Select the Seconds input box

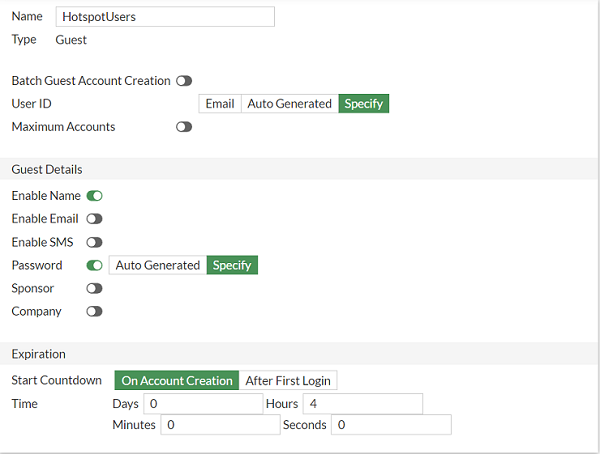click(391, 425)
